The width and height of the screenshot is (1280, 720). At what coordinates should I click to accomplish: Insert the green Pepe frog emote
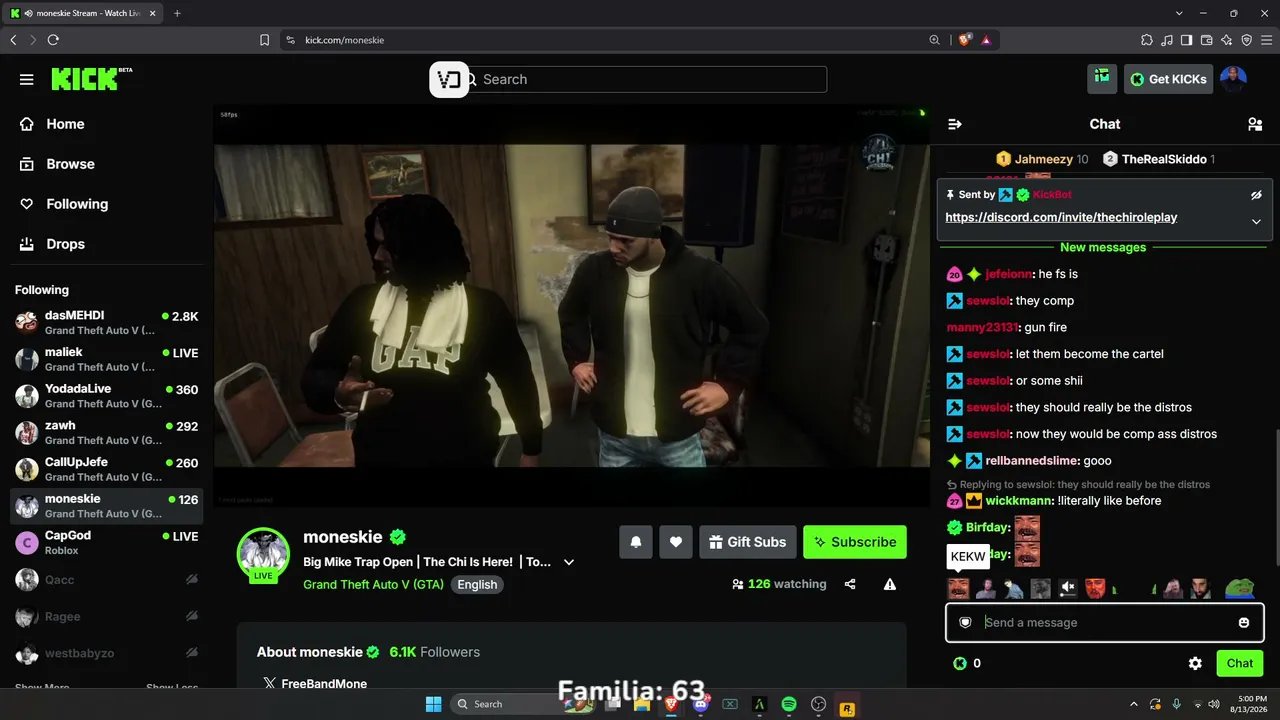tap(1239, 588)
